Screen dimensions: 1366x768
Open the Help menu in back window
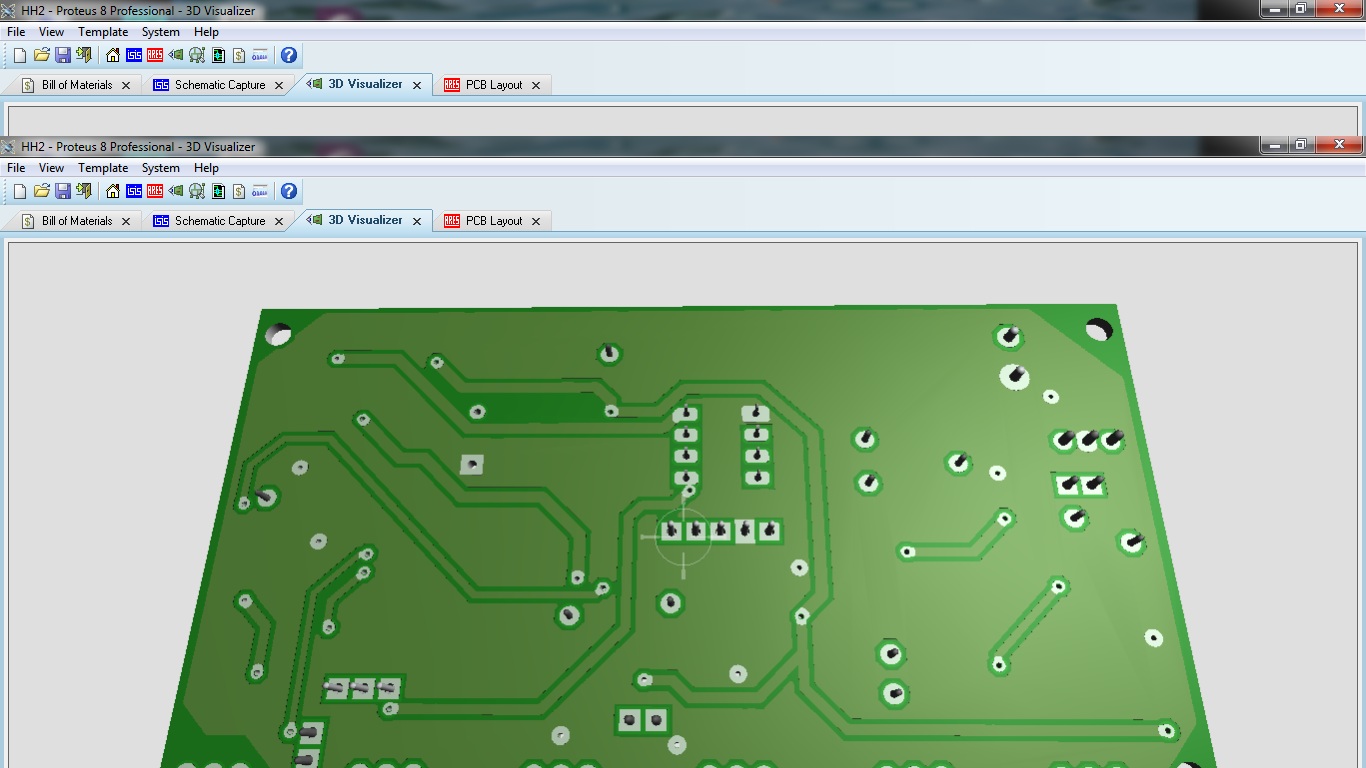(206, 32)
